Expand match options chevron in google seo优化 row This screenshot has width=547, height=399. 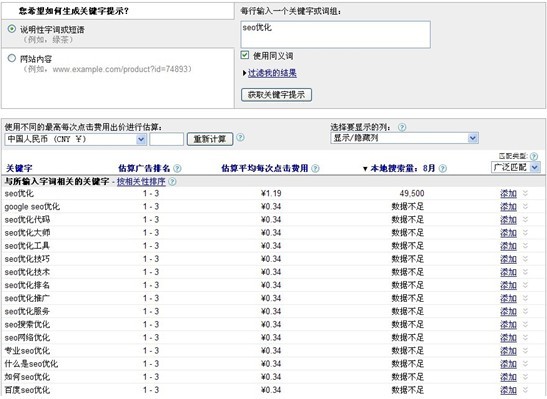click(525, 206)
